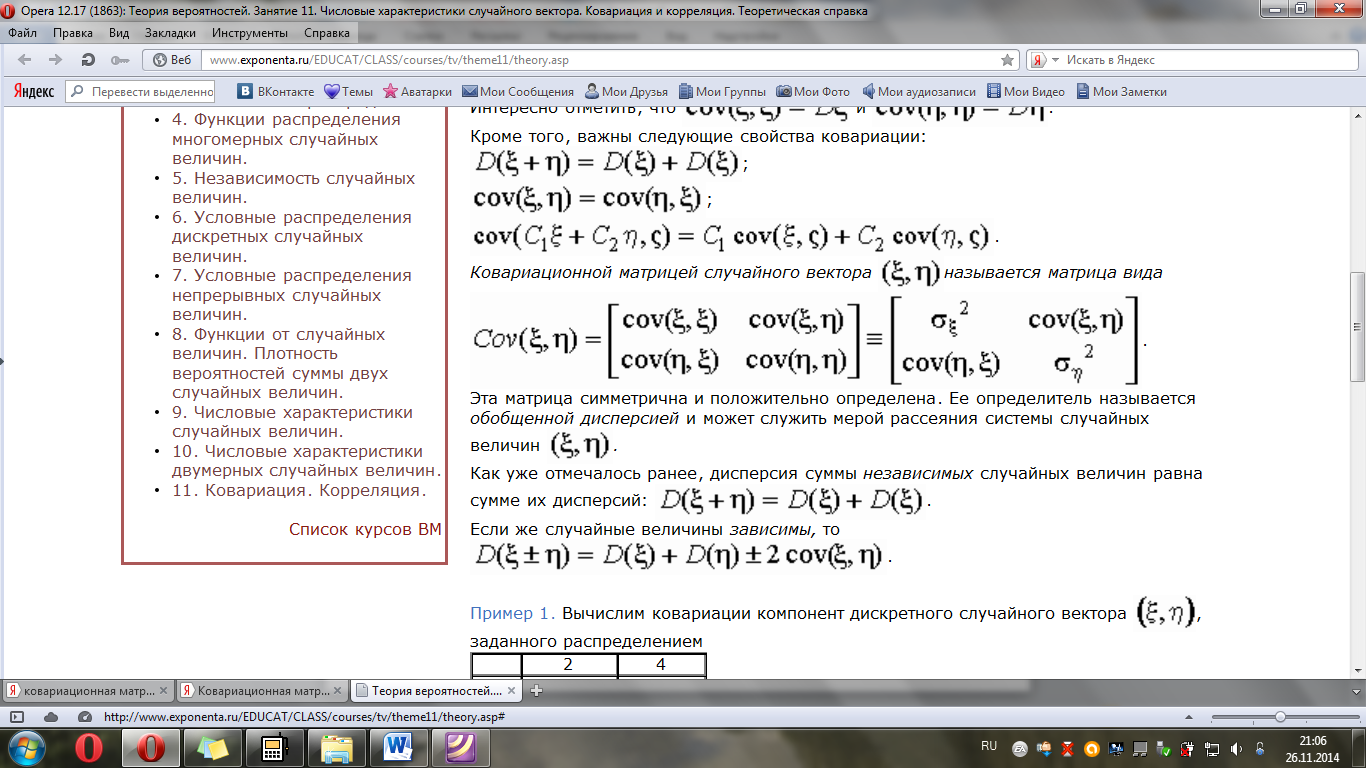
Task: Open link 7. Условные распределения непрерывных
Action: [x=292, y=295]
